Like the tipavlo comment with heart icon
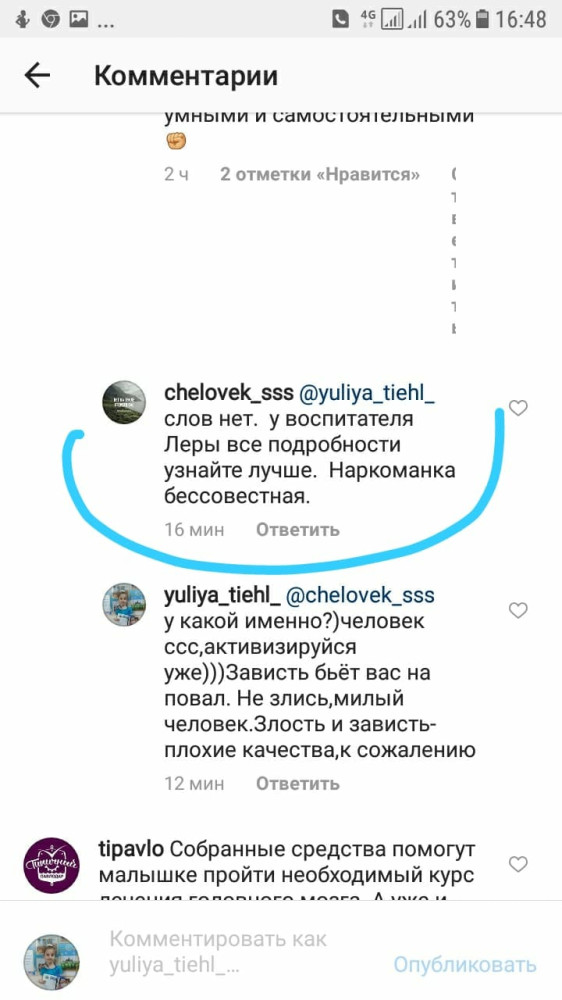 pos(518,864)
